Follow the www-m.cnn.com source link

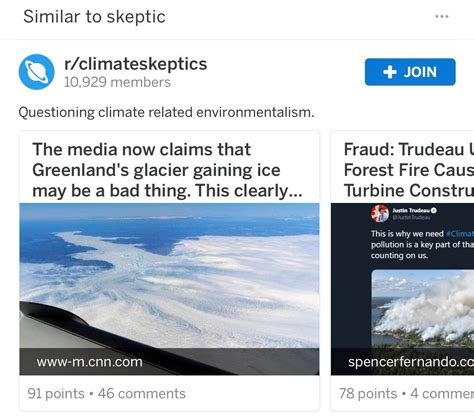click(x=90, y=362)
